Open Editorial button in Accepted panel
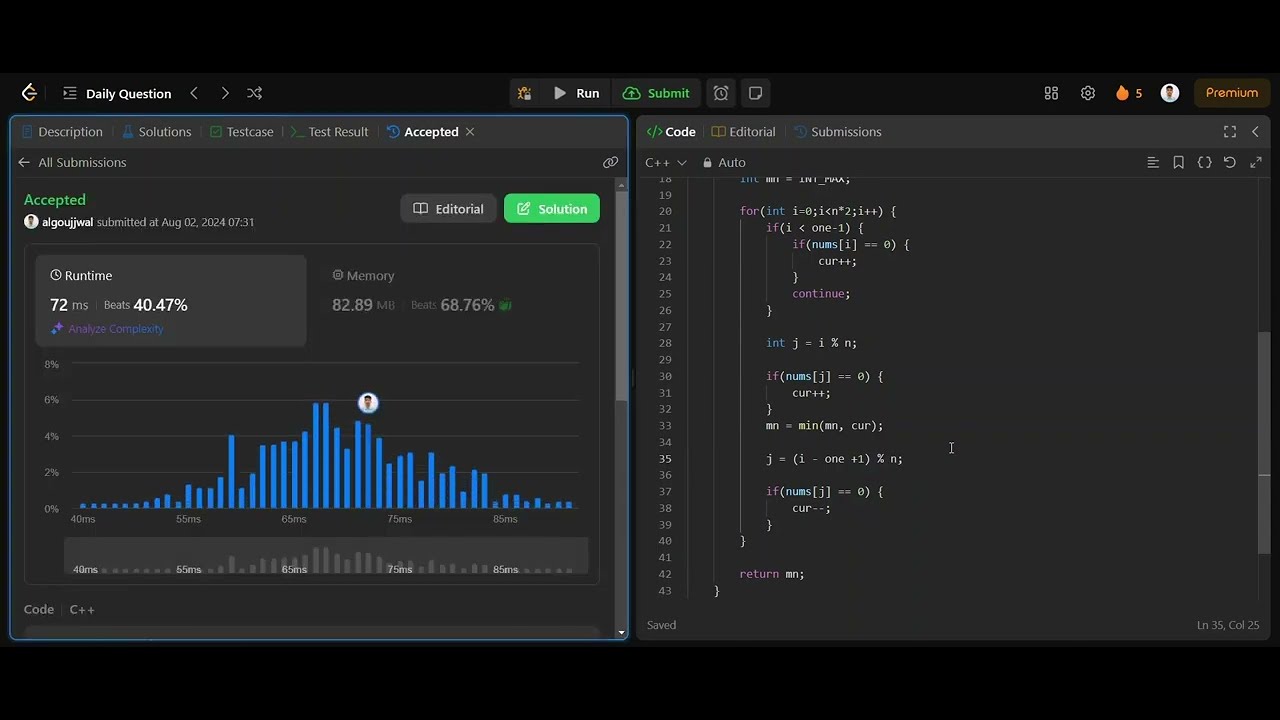The height and width of the screenshot is (720, 1280). coord(448,209)
